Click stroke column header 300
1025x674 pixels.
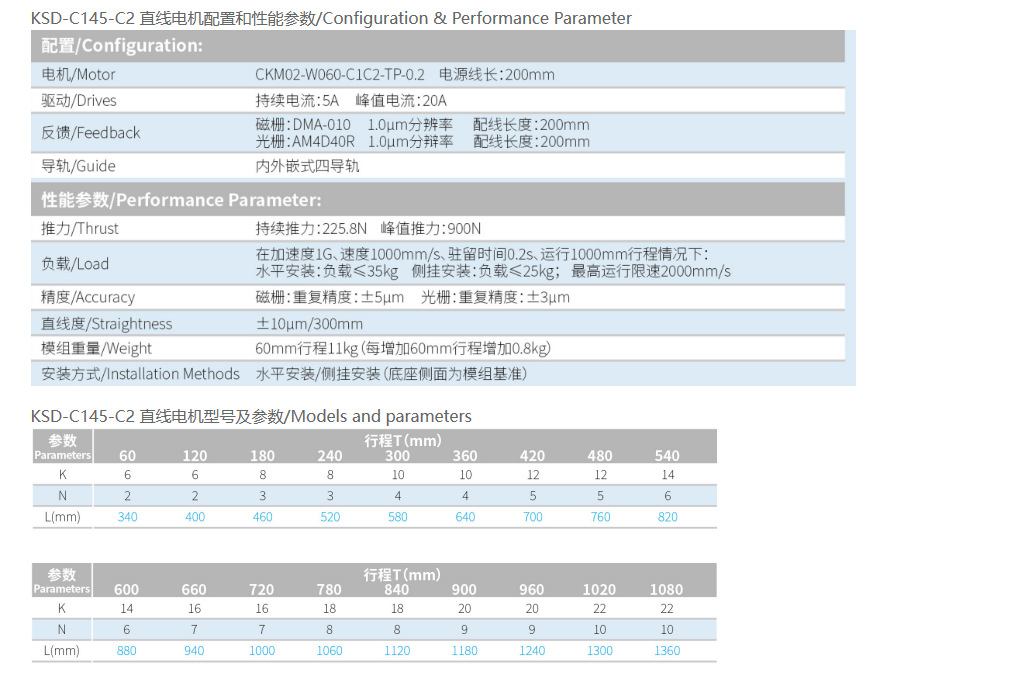pyautogui.click(x=397, y=456)
